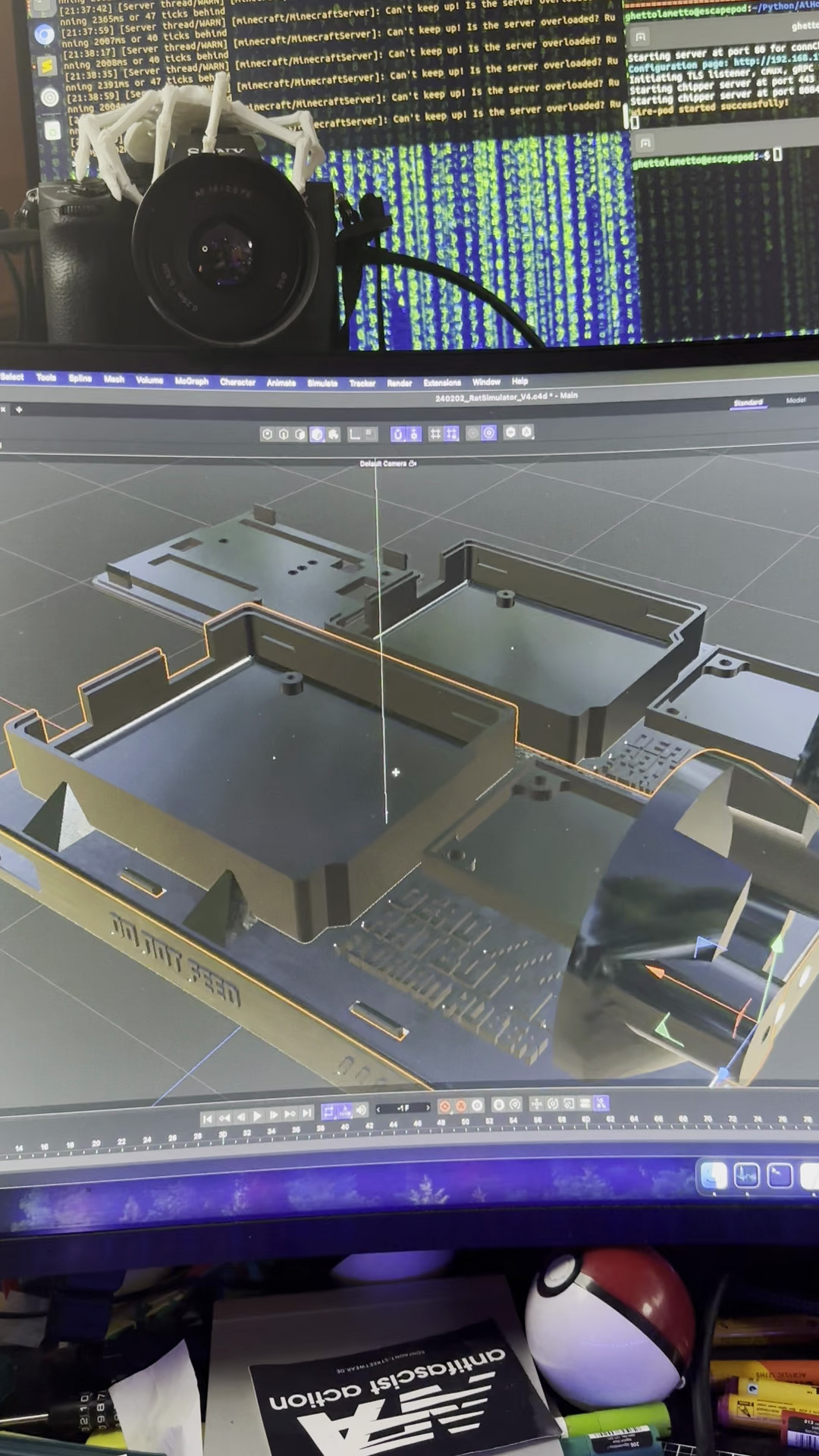
Task: Open the Render menu
Action: click(x=400, y=383)
